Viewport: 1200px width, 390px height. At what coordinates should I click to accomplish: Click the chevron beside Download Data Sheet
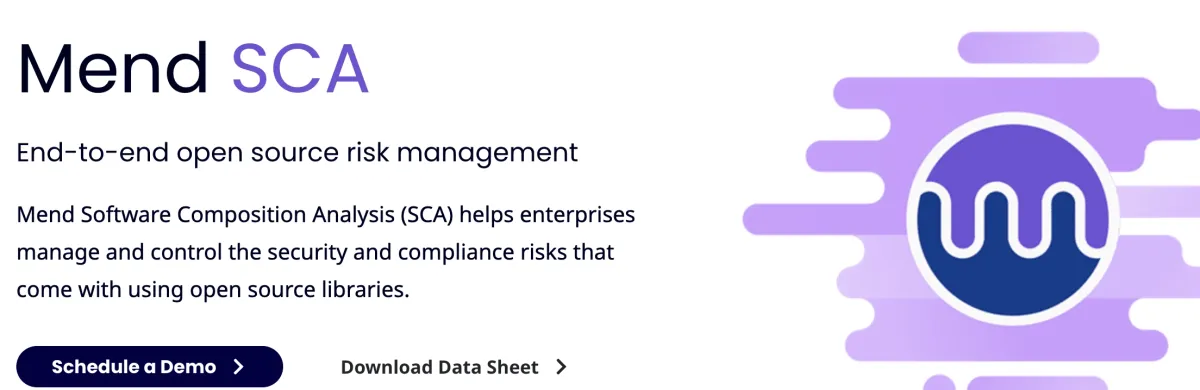(561, 367)
